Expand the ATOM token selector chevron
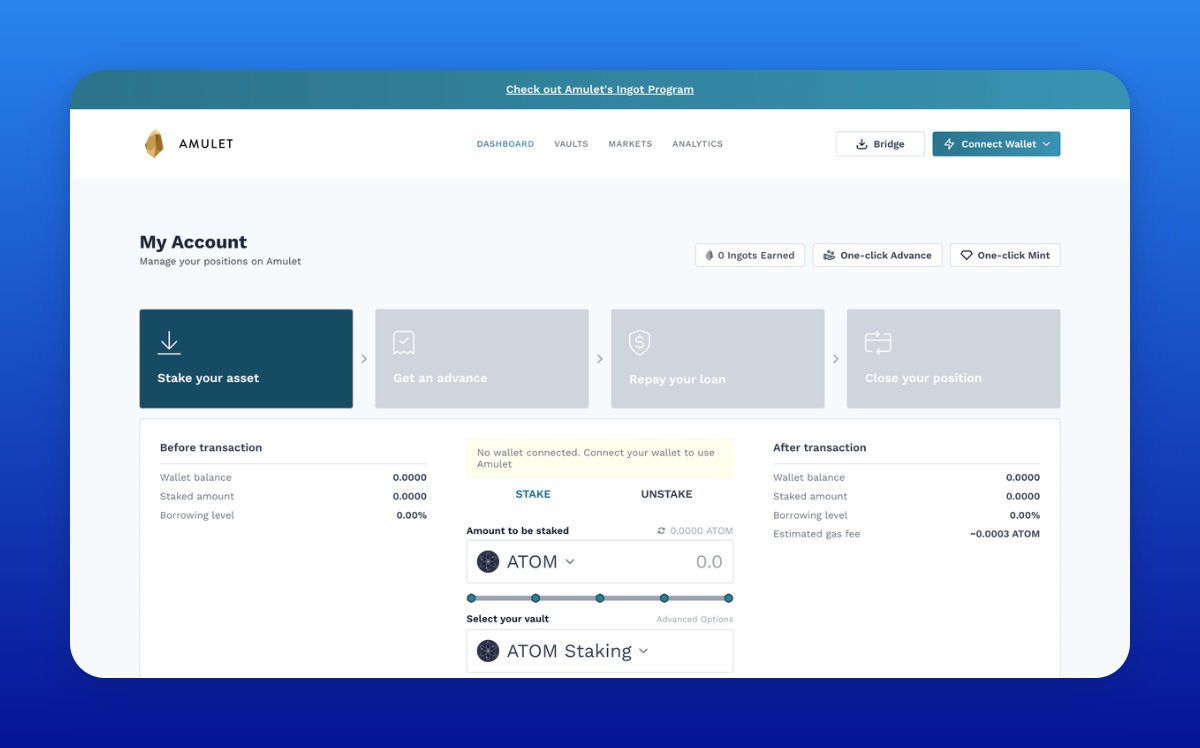The height and width of the screenshot is (748, 1200). (570, 562)
